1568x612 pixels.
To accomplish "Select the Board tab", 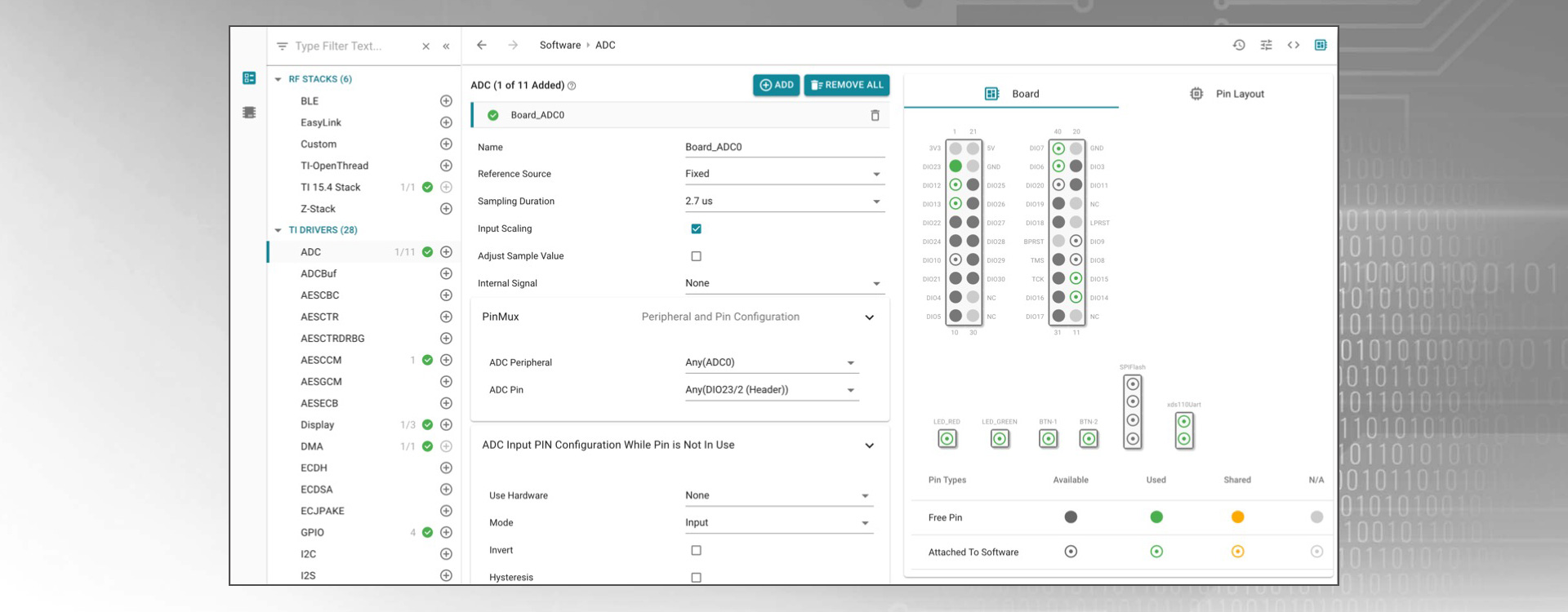I will [1012, 94].
